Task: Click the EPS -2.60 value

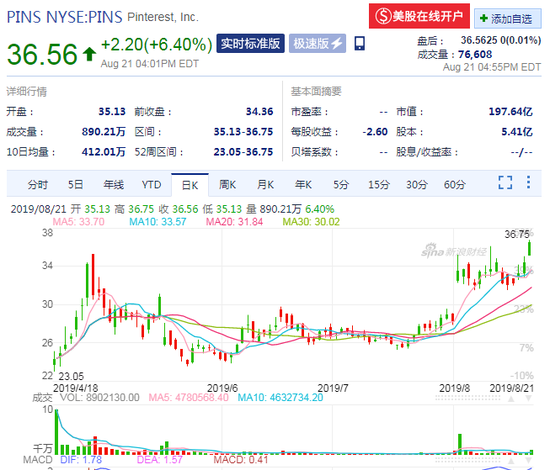Action: pyautogui.click(x=375, y=132)
